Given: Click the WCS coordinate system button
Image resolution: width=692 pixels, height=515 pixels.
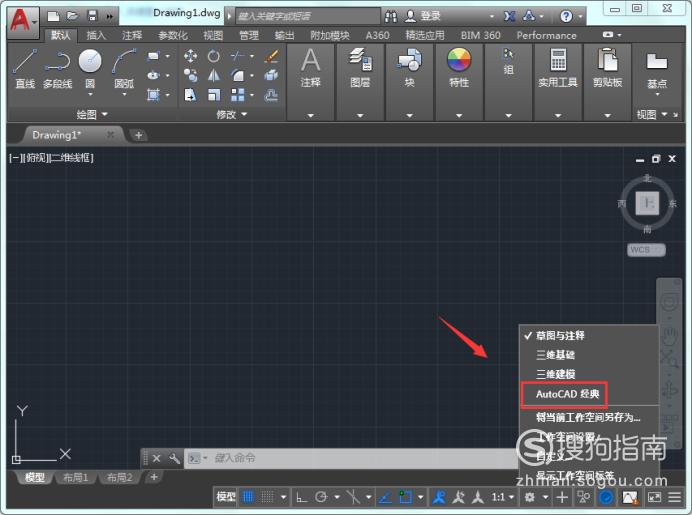Looking at the screenshot, I should pyautogui.click(x=646, y=250).
